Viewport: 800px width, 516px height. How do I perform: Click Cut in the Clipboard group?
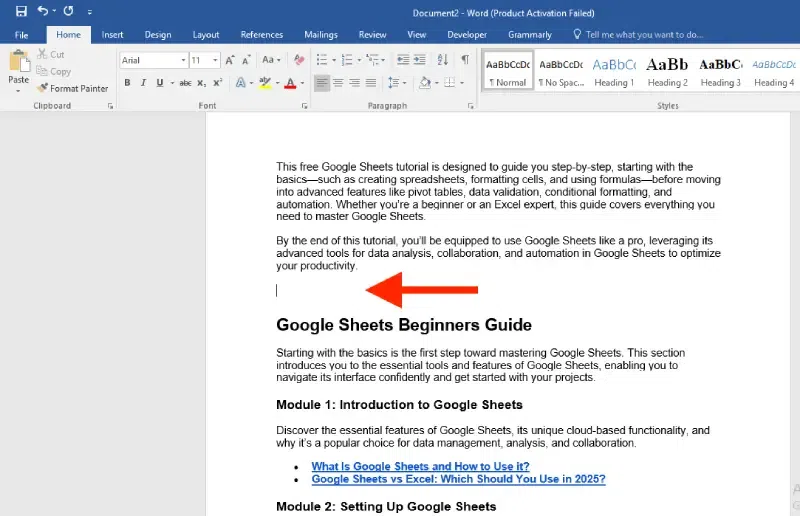(51, 54)
